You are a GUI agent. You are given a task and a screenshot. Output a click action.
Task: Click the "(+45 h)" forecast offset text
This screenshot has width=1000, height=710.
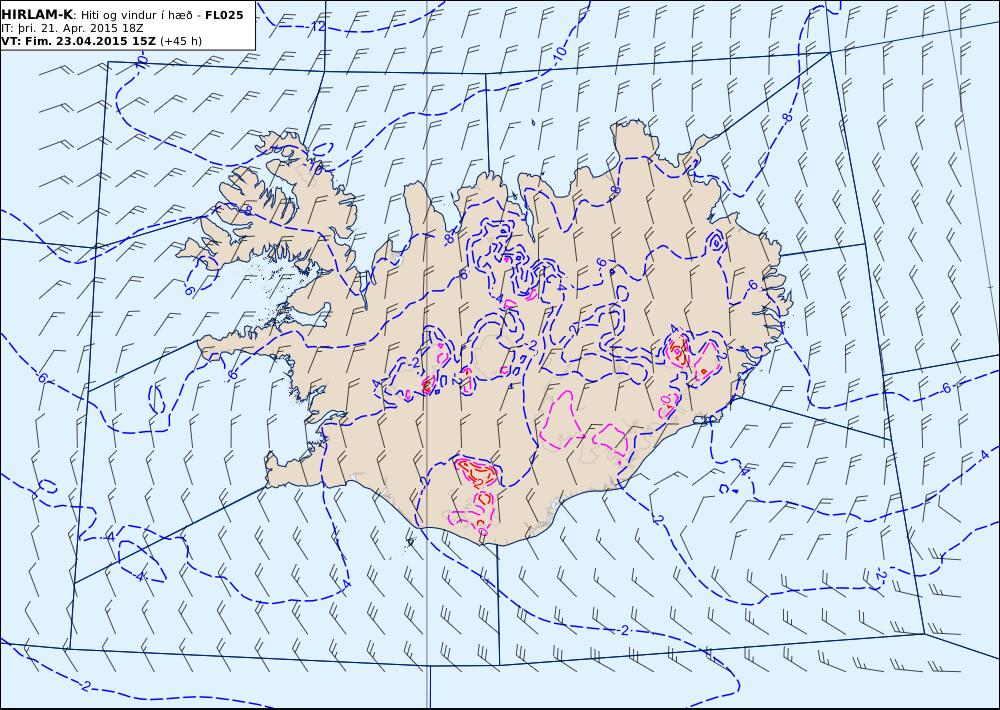click(x=181, y=41)
